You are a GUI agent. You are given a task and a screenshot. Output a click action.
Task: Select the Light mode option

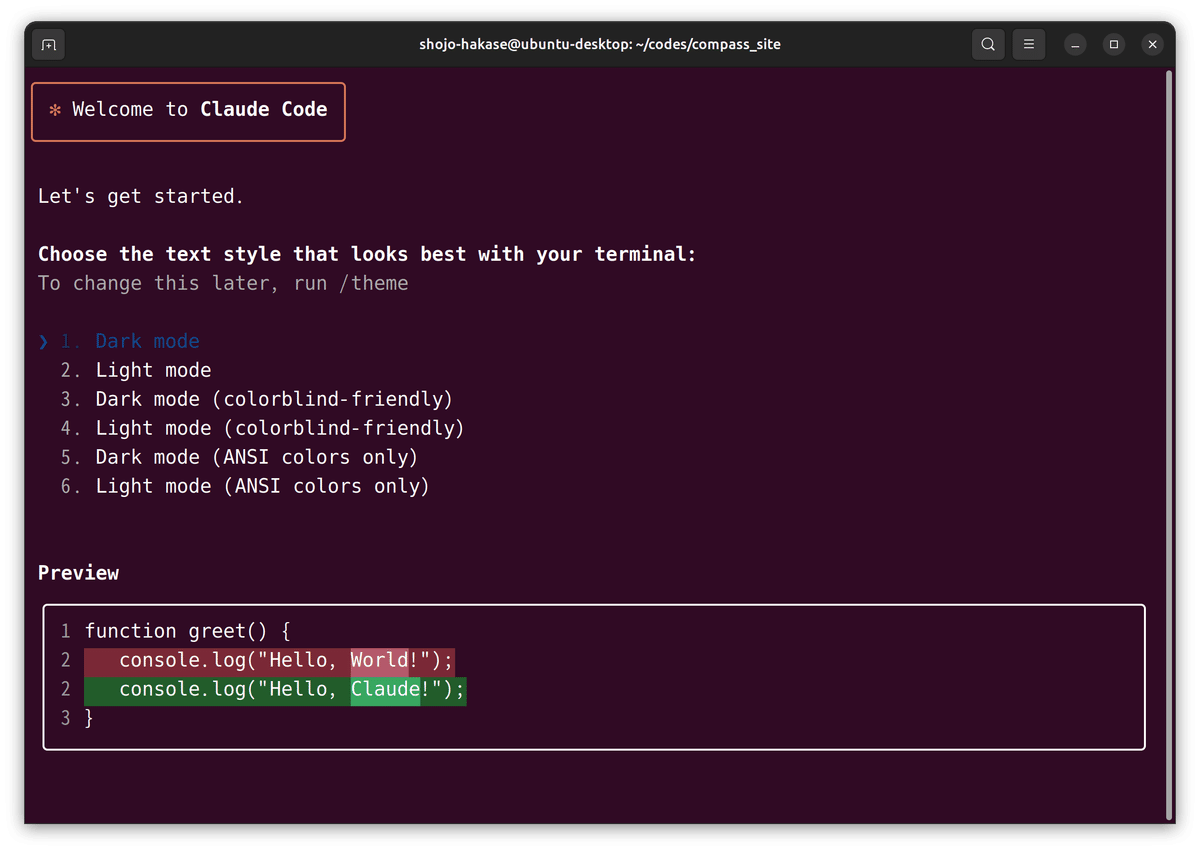tap(153, 371)
